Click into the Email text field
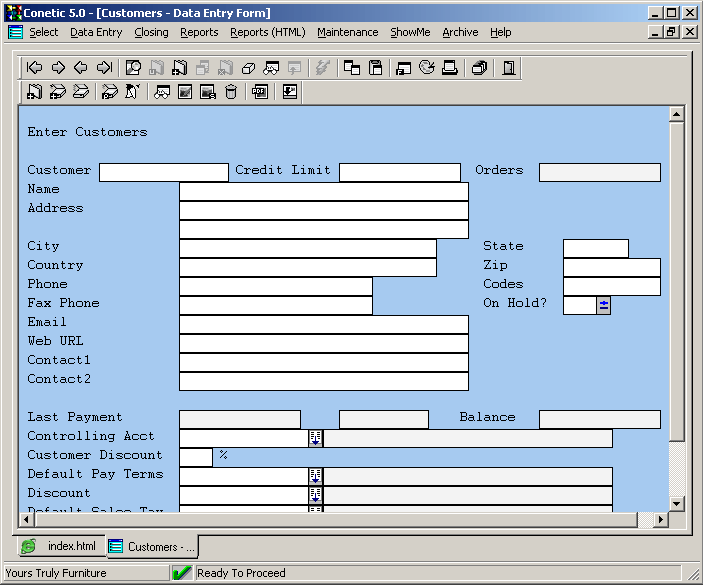 point(323,324)
